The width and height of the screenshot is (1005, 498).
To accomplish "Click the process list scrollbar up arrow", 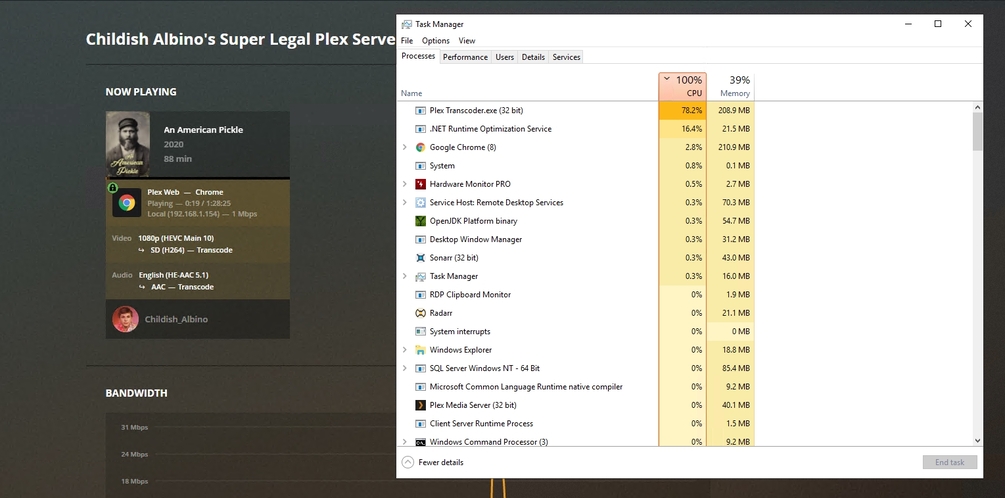I will (977, 108).
